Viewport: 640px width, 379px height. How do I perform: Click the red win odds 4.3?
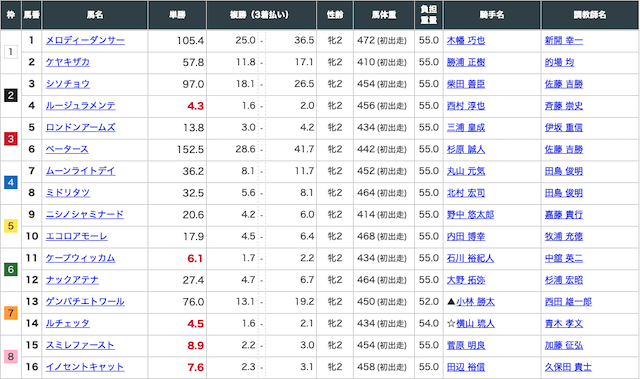tap(196, 106)
